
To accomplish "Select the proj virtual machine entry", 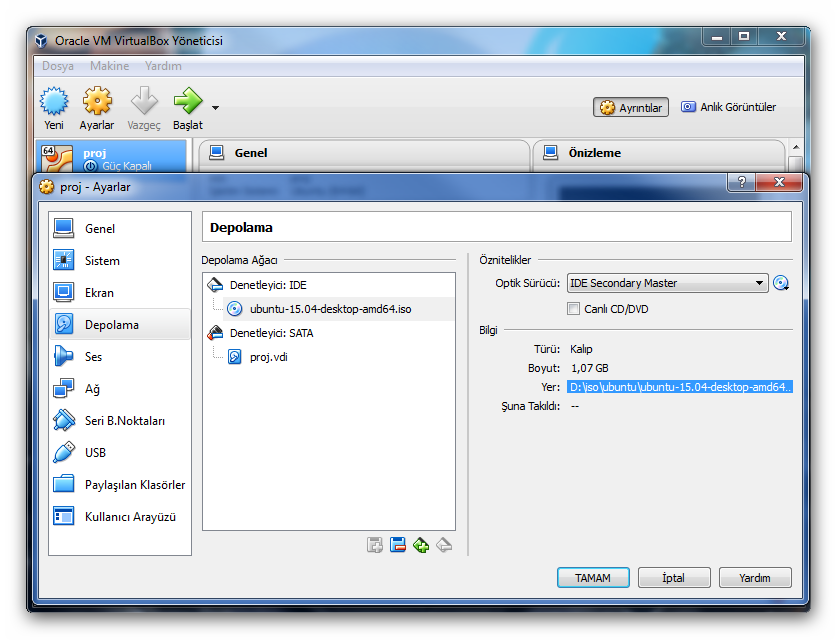I will coord(111,157).
